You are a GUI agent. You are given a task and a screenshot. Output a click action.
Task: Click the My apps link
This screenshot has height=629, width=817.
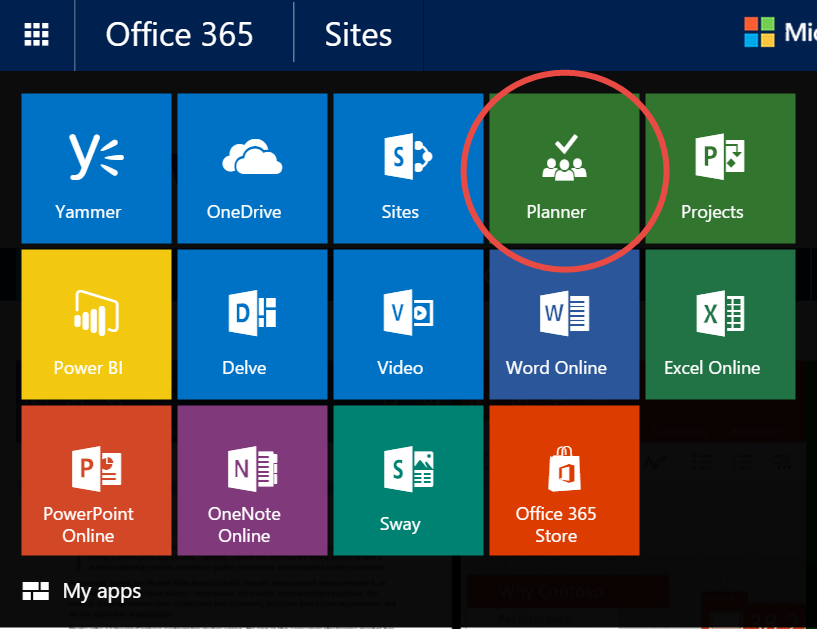tap(82, 591)
